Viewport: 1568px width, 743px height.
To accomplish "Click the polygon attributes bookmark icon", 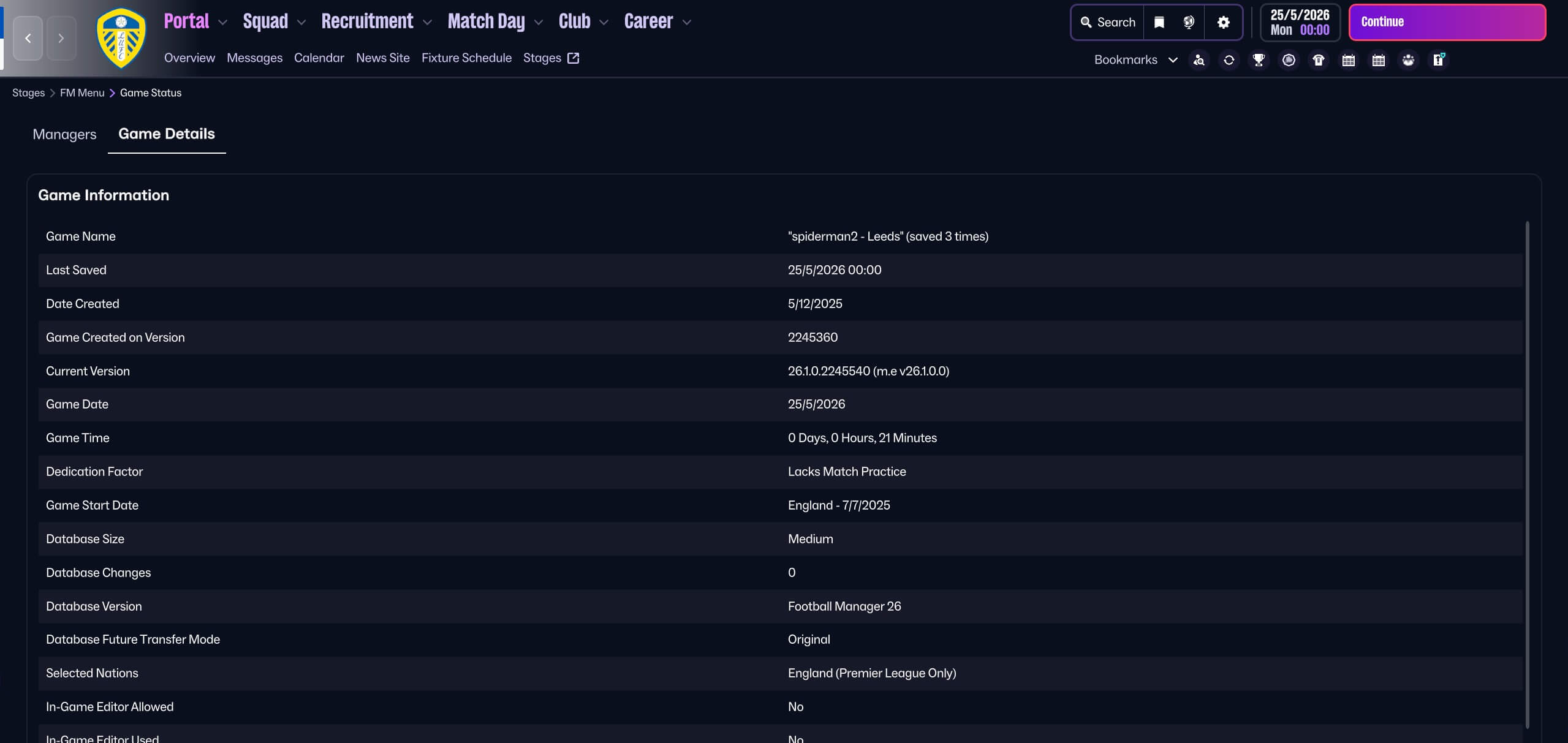I will [x=1289, y=60].
